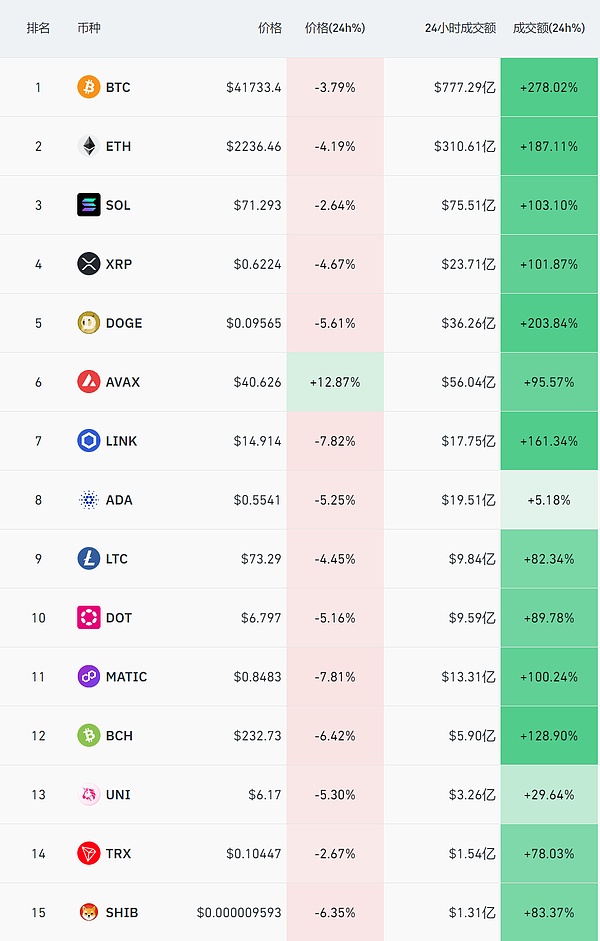Open the Dogecoin DOGE icon
Viewport: 600px width, 941px height.
89,323
